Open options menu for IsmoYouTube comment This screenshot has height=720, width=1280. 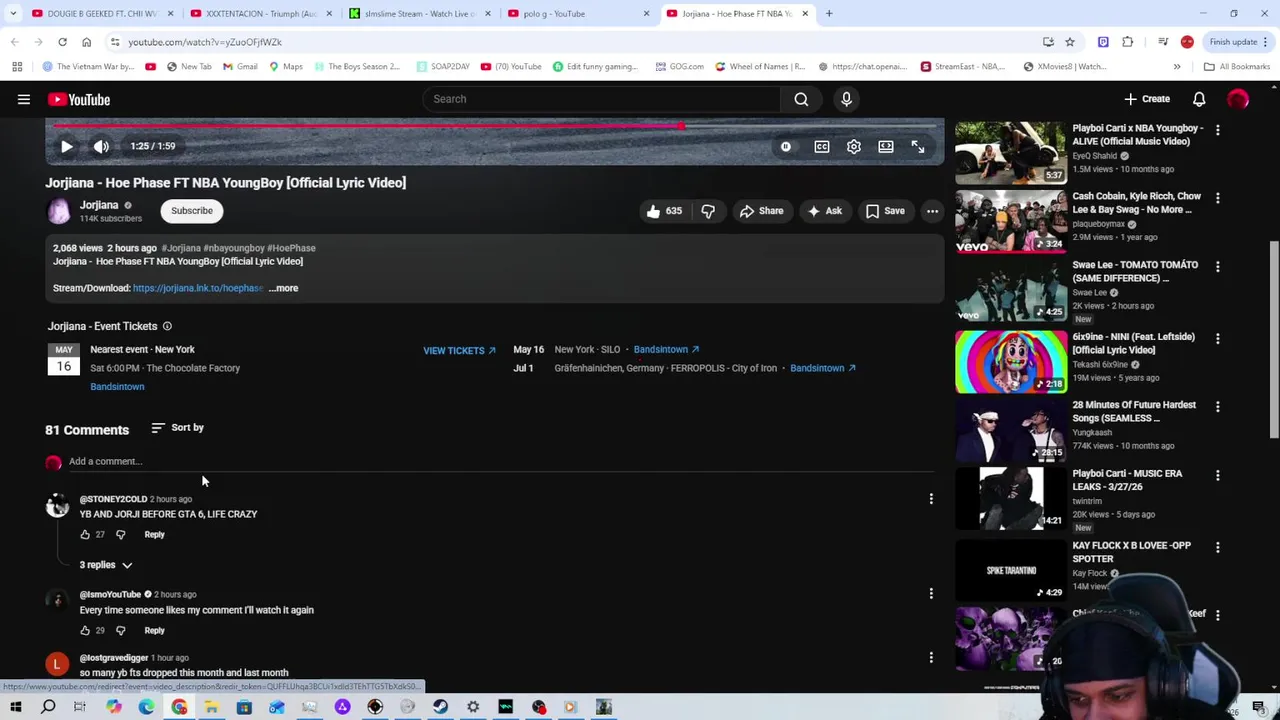tap(931, 594)
